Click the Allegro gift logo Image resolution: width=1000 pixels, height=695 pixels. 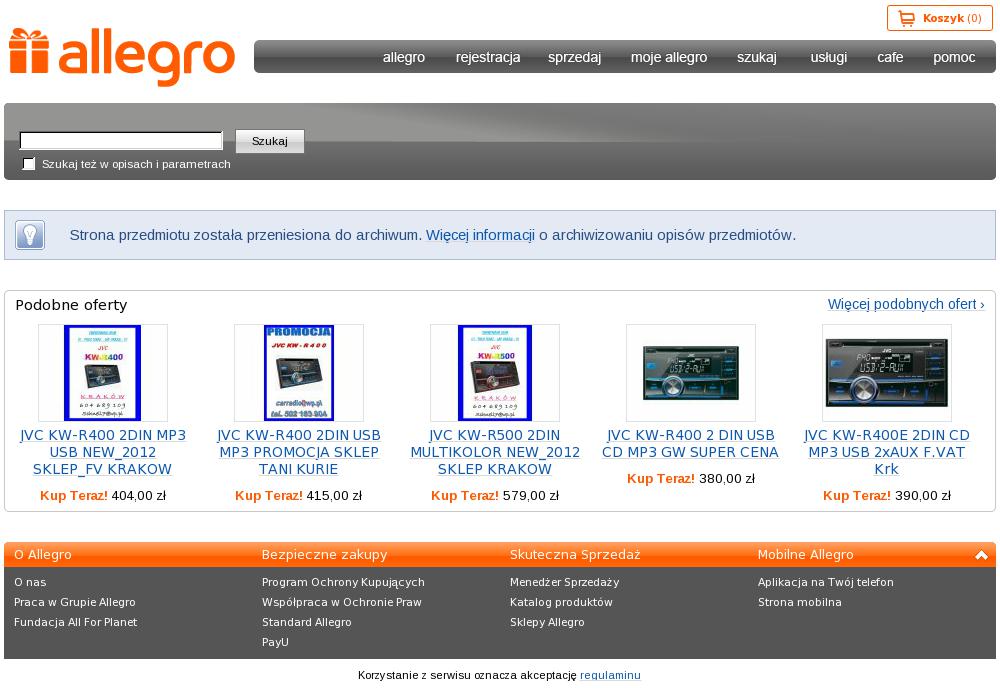(x=121, y=57)
